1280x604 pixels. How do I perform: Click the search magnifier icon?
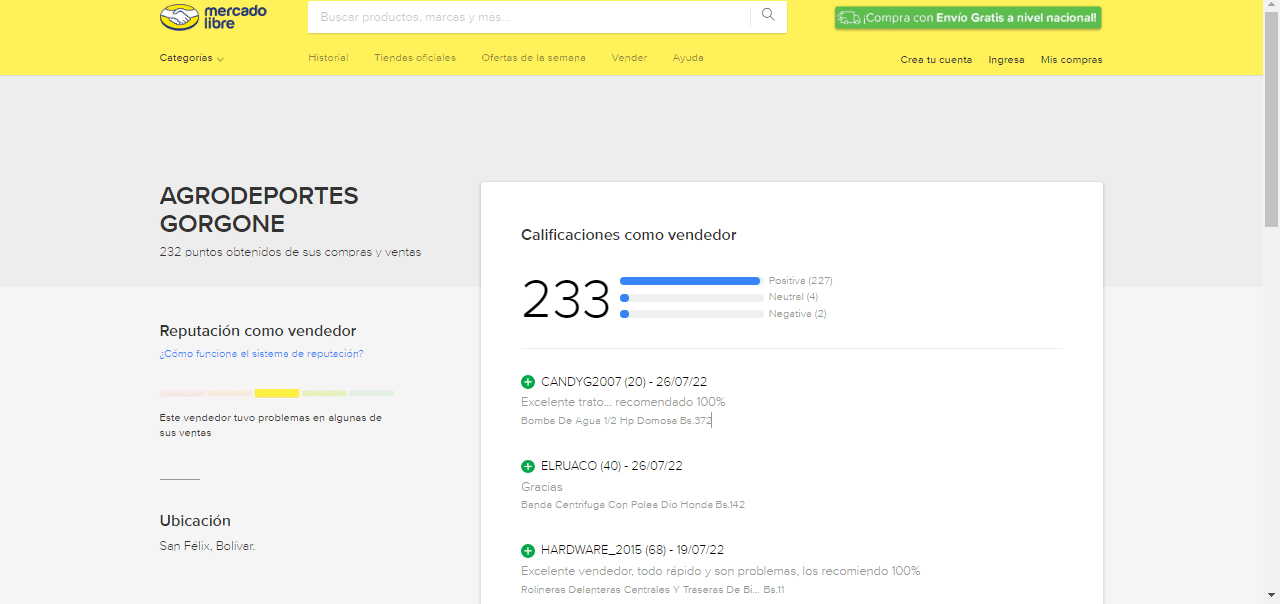click(x=768, y=15)
